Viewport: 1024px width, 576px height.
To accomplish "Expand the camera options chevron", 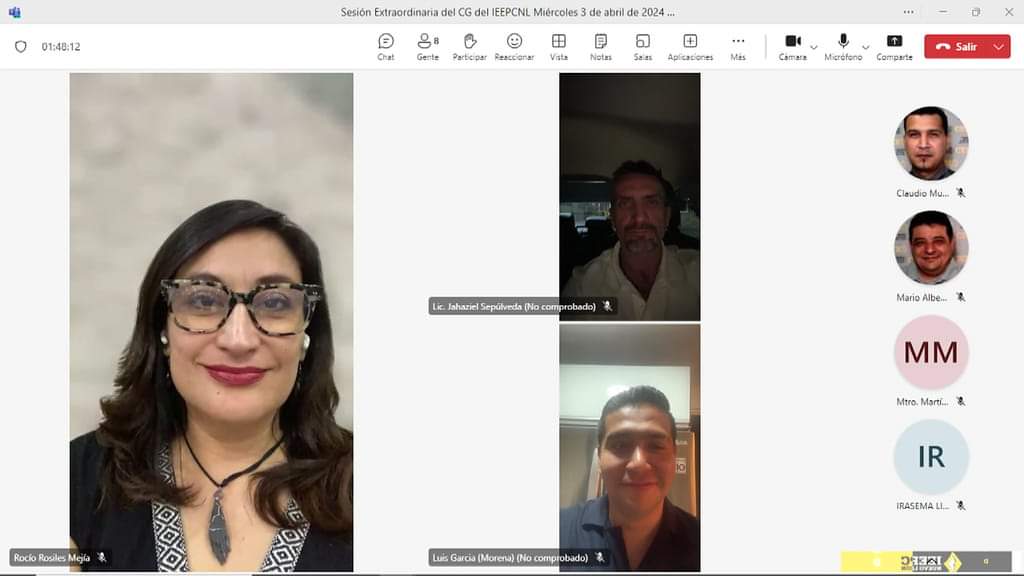I will [814, 47].
